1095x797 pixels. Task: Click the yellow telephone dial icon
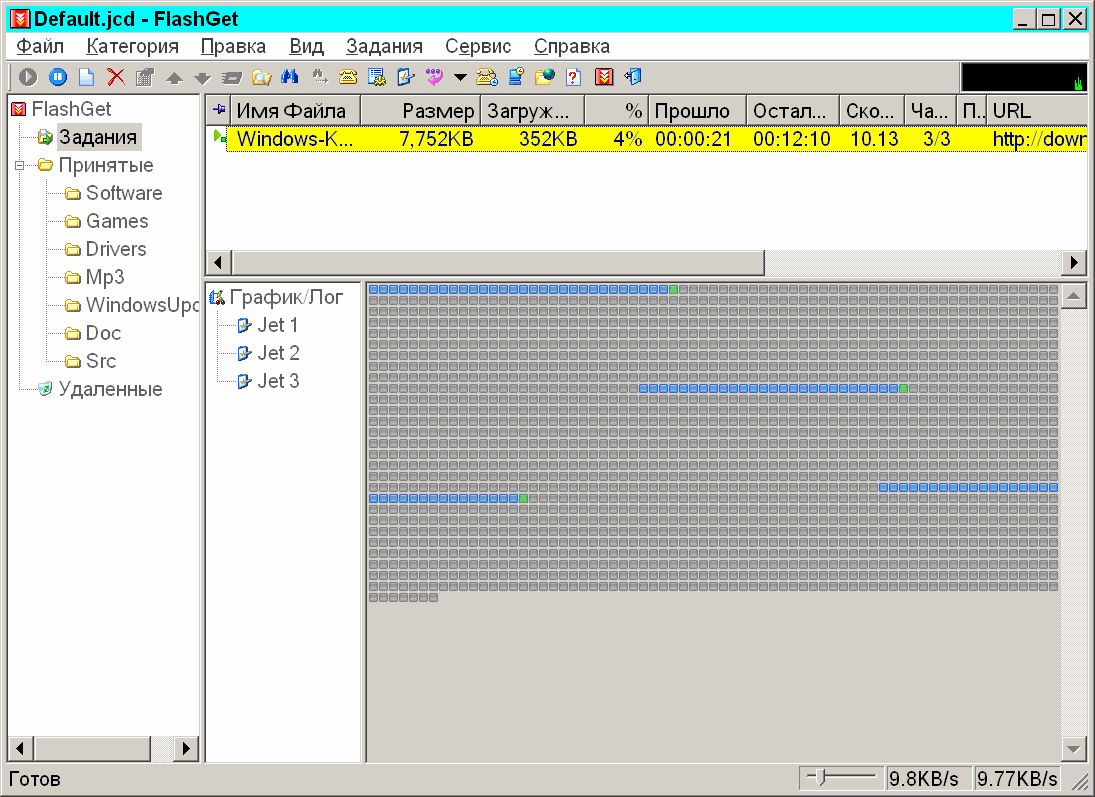click(x=348, y=77)
